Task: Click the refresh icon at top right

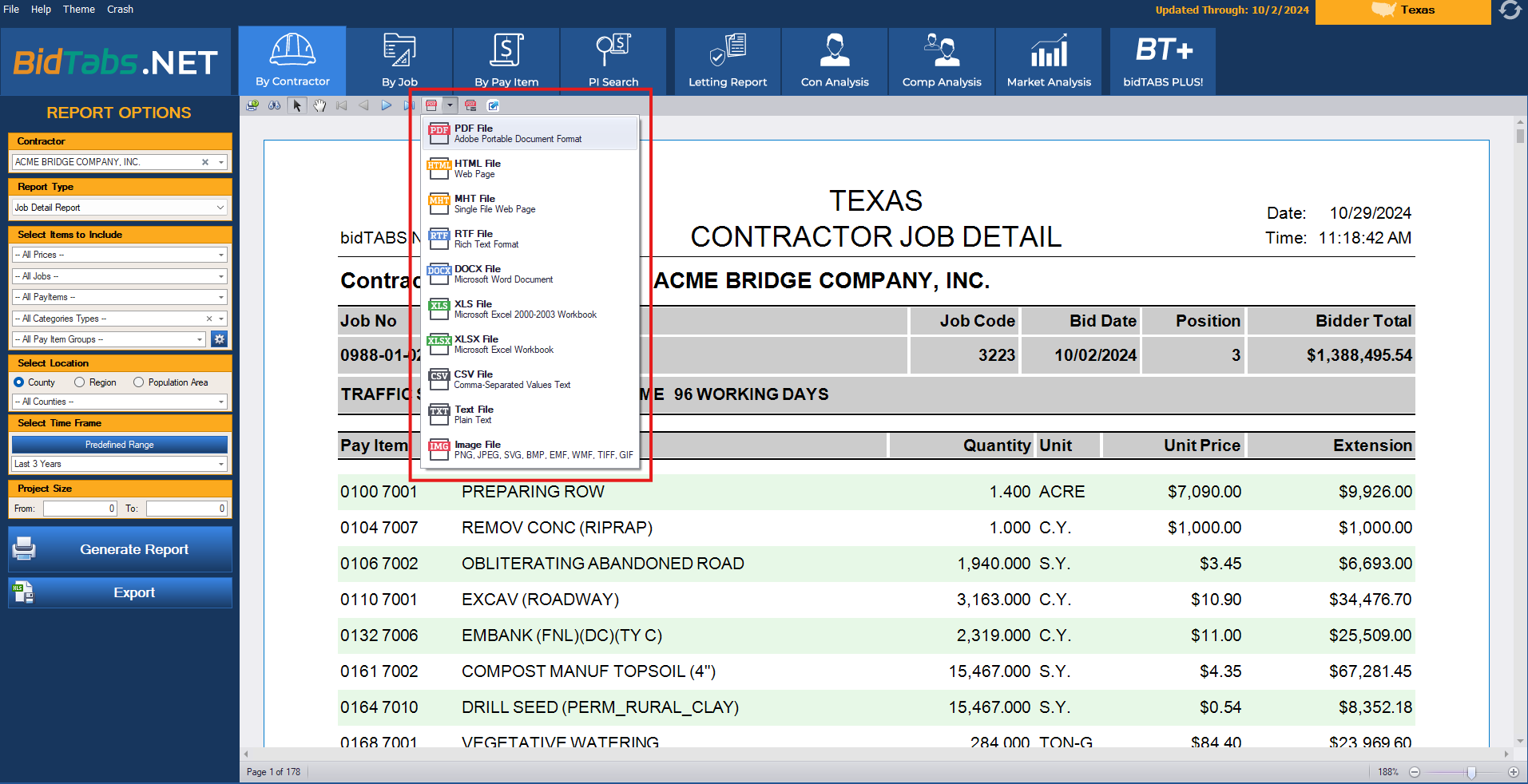Action: pos(1510,10)
